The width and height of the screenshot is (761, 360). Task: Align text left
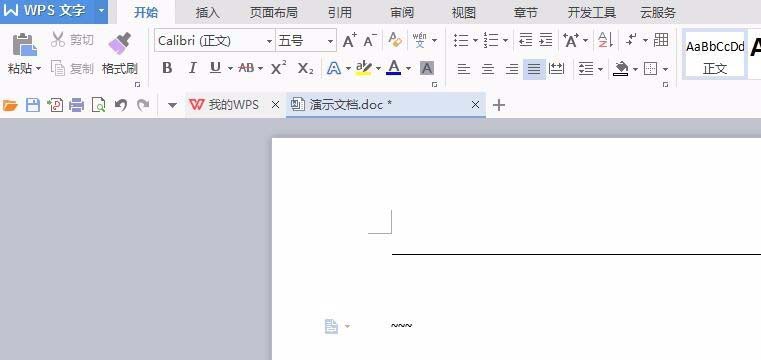coord(464,69)
